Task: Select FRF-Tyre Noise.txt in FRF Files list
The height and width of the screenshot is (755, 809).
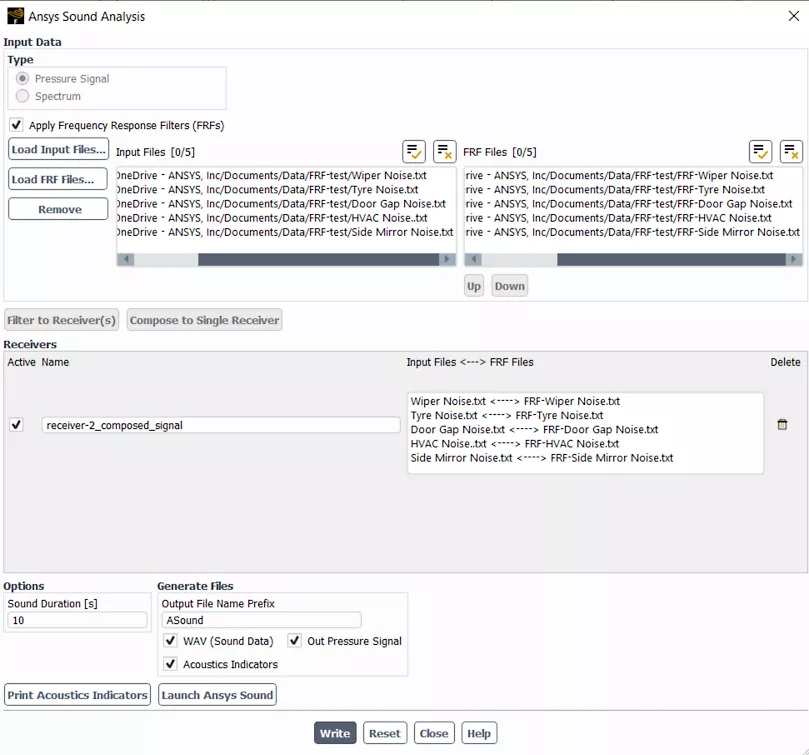Action: (633, 189)
